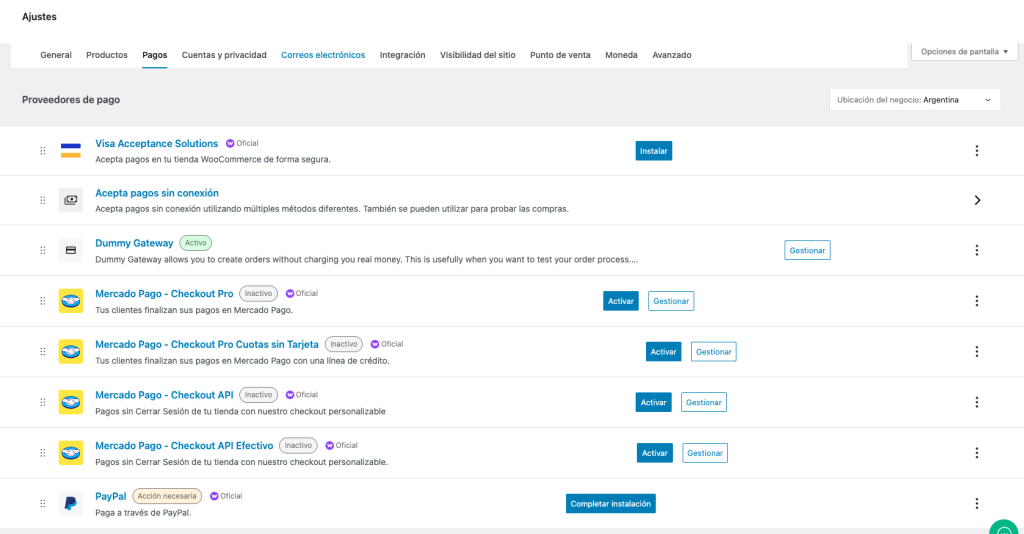The width and height of the screenshot is (1024, 534).
Task: Open three-dot menu for Visa Acceptance Solutions
Action: pyautogui.click(x=976, y=151)
